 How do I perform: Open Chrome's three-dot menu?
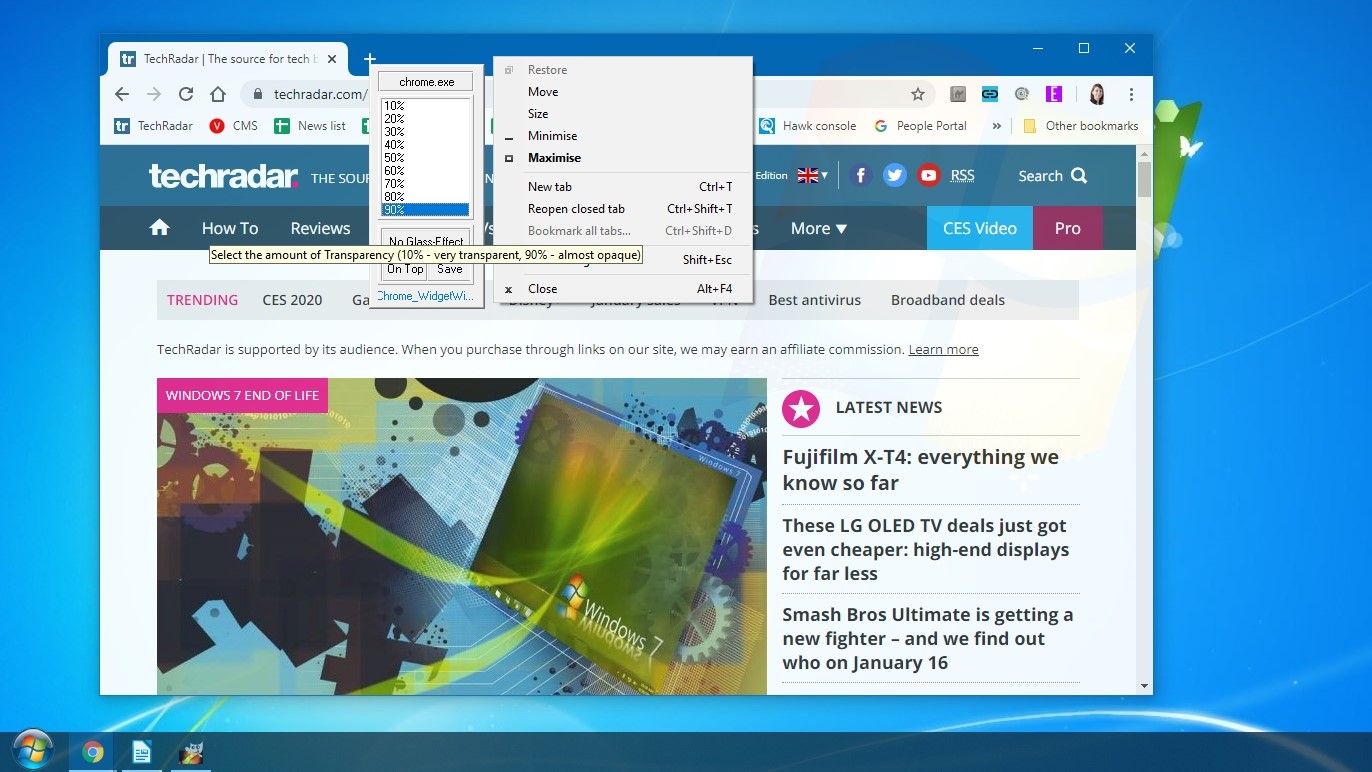1131,94
